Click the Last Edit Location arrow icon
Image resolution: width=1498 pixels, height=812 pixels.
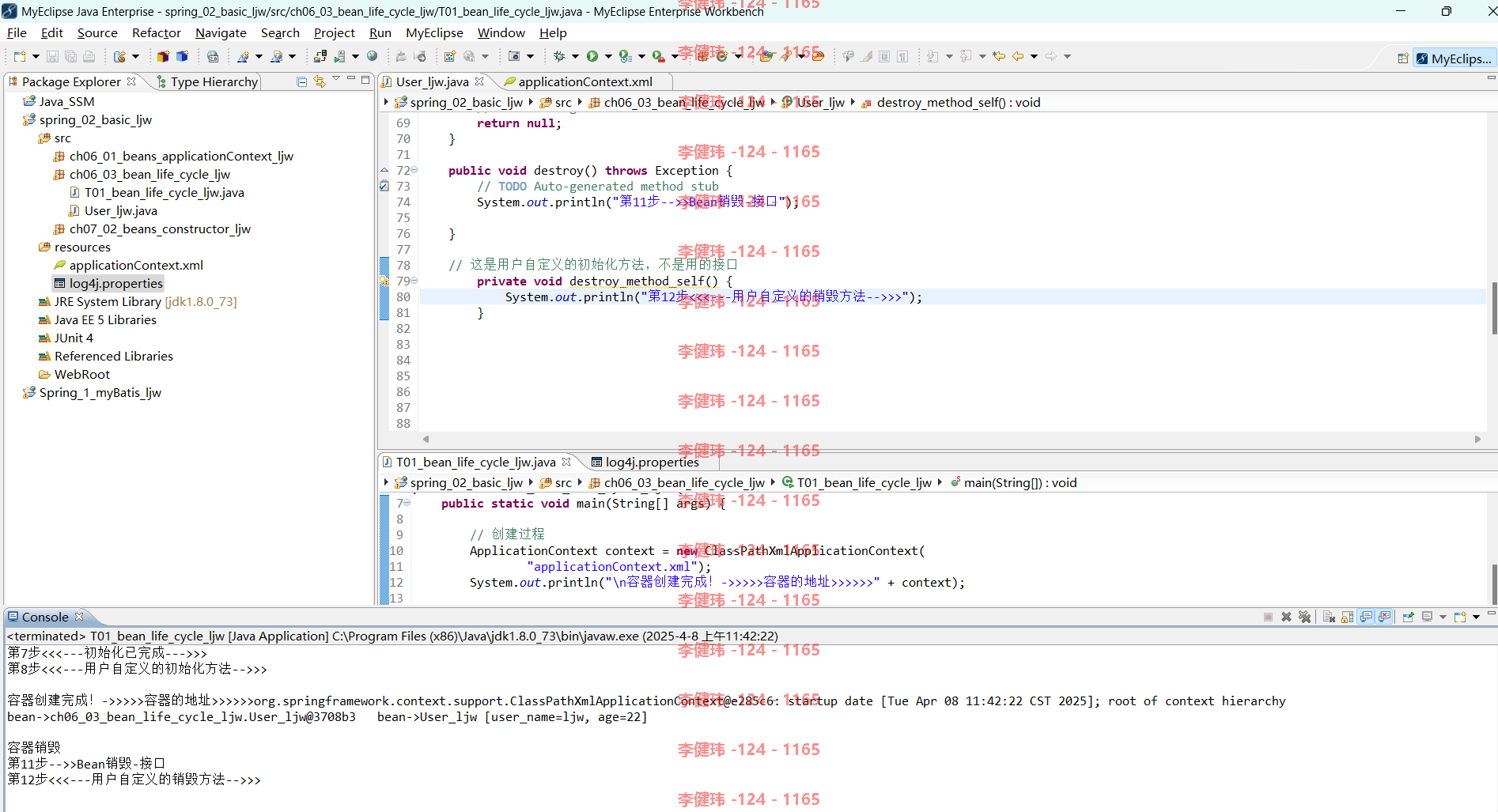tap(999, 56)
